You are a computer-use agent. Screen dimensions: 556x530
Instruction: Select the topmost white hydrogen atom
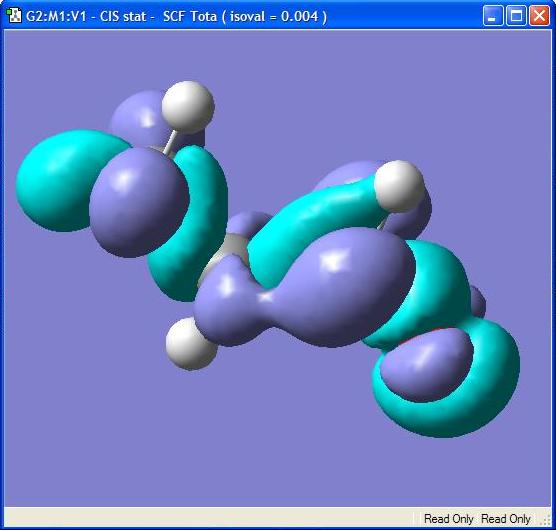coord(188,107)
